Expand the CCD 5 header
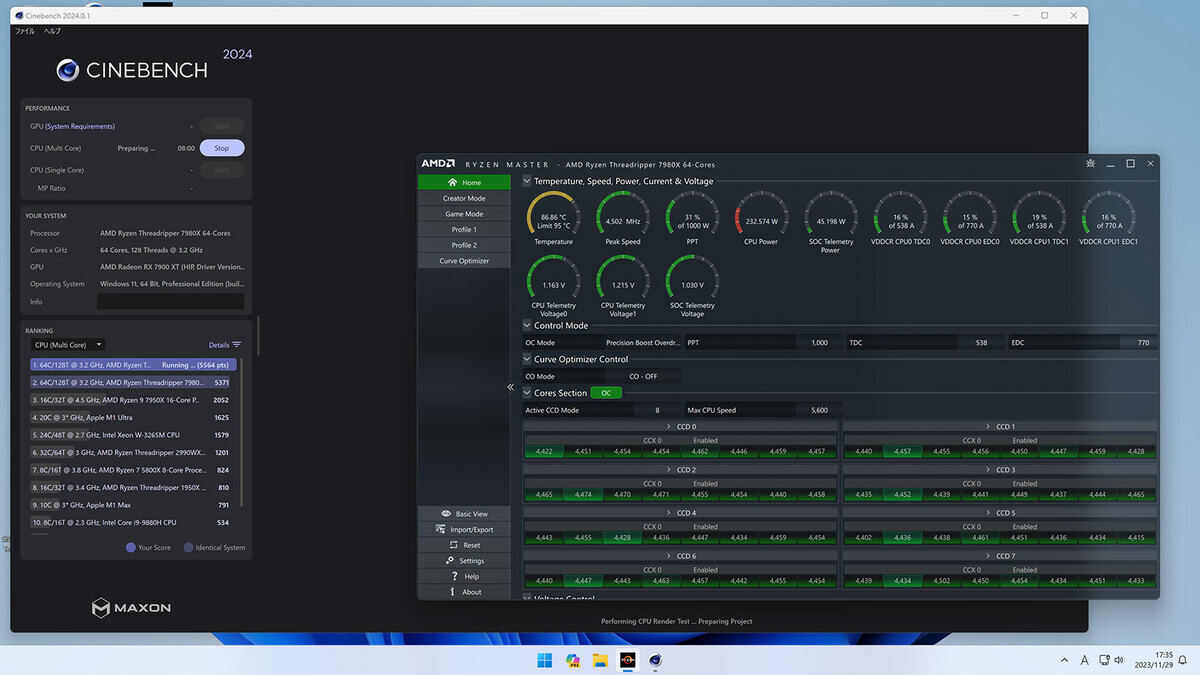This screenshot has height=675, width=1200. [x=1000, y=513]
